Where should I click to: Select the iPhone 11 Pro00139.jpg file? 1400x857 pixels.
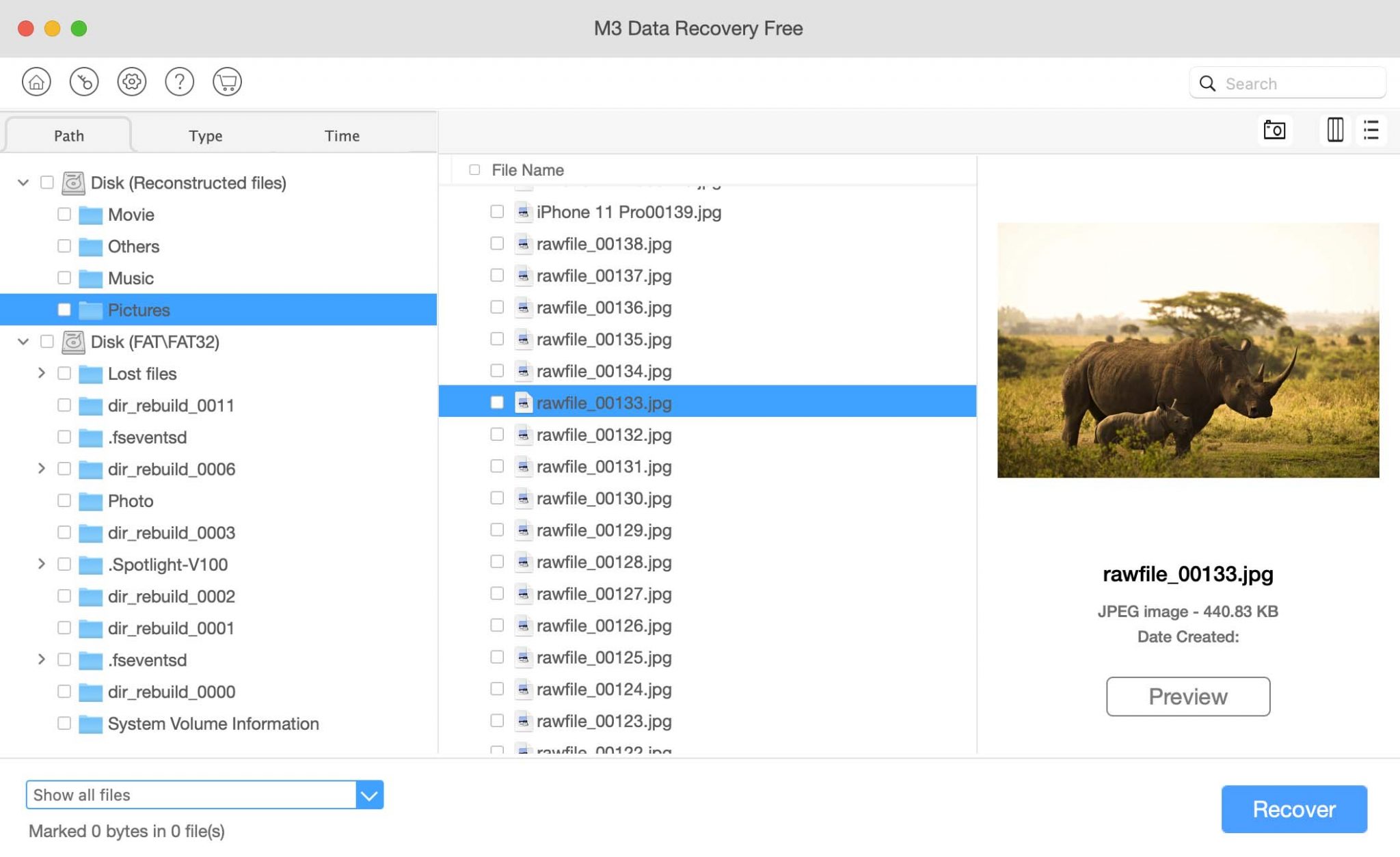(628, 212)
